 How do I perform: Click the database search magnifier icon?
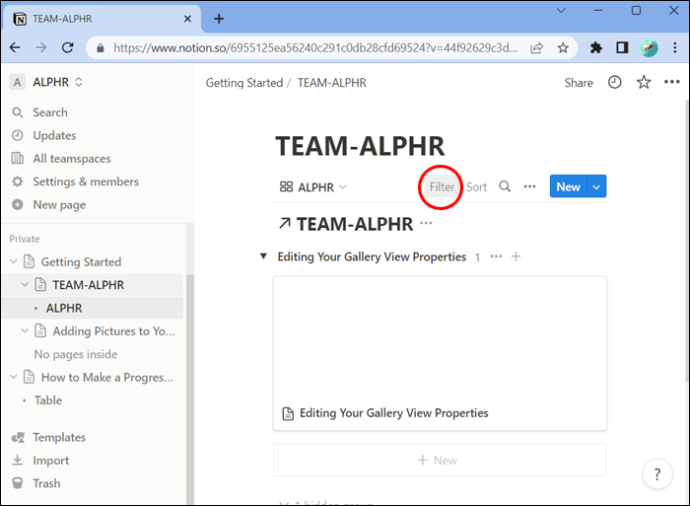(x=505, y=187)
